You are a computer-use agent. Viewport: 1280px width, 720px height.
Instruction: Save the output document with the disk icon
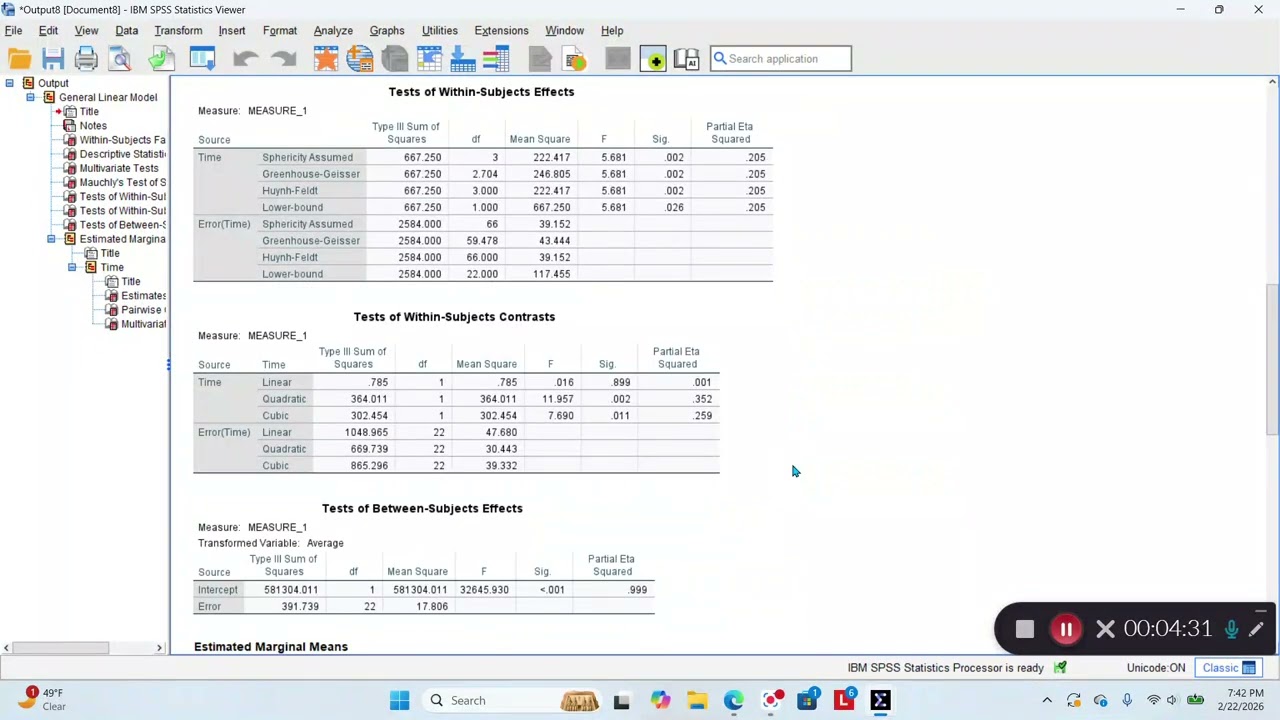tap(53, 59)
